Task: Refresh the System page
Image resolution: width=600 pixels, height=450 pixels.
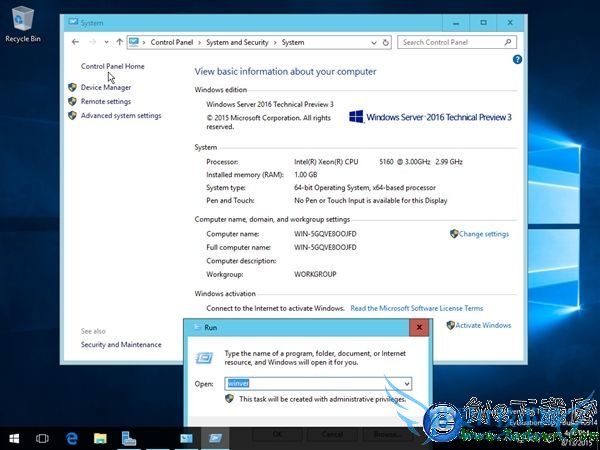Action: click(x=386, y=42)
